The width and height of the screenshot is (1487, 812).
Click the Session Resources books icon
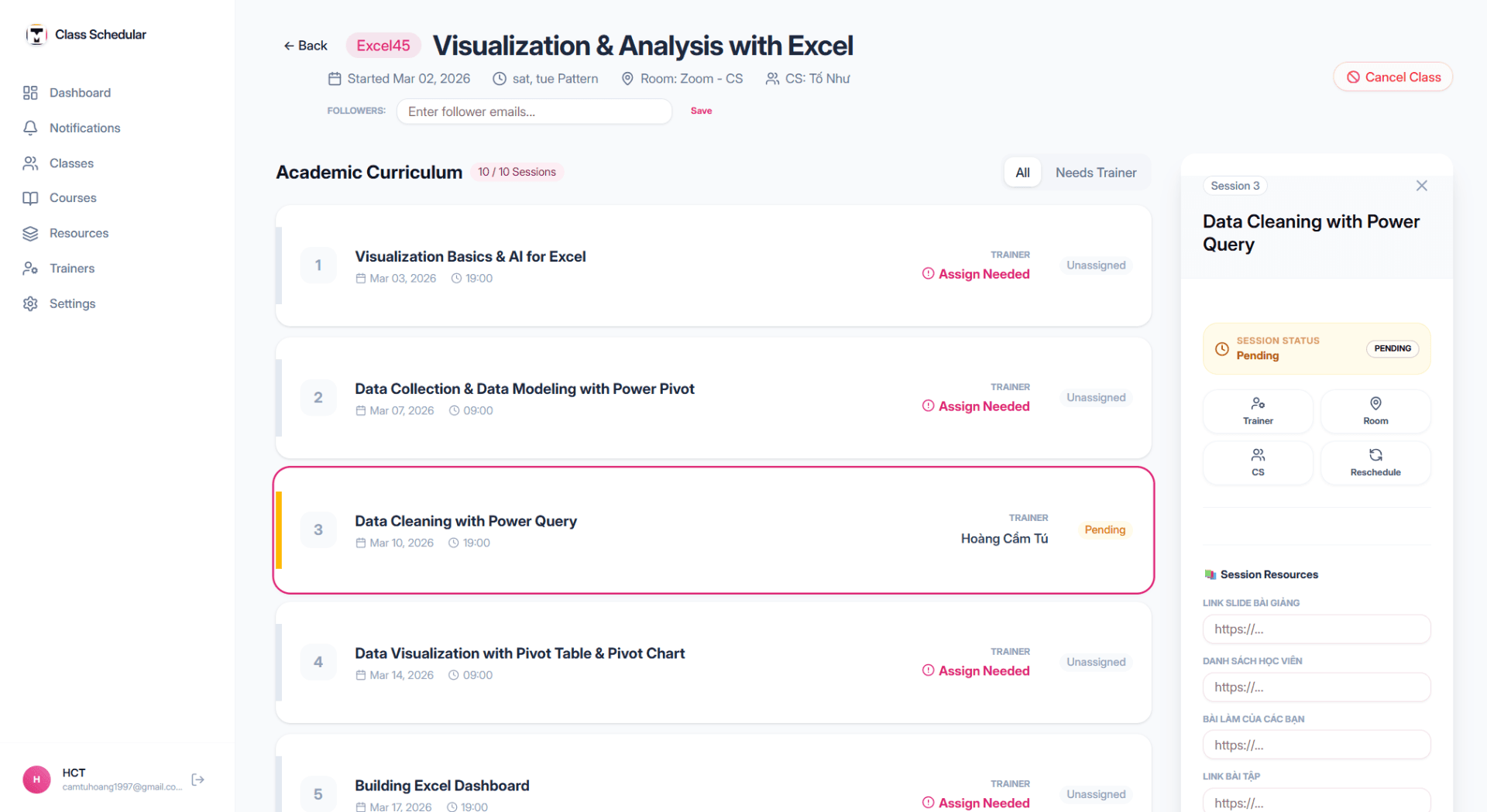tap(1210, 574)
